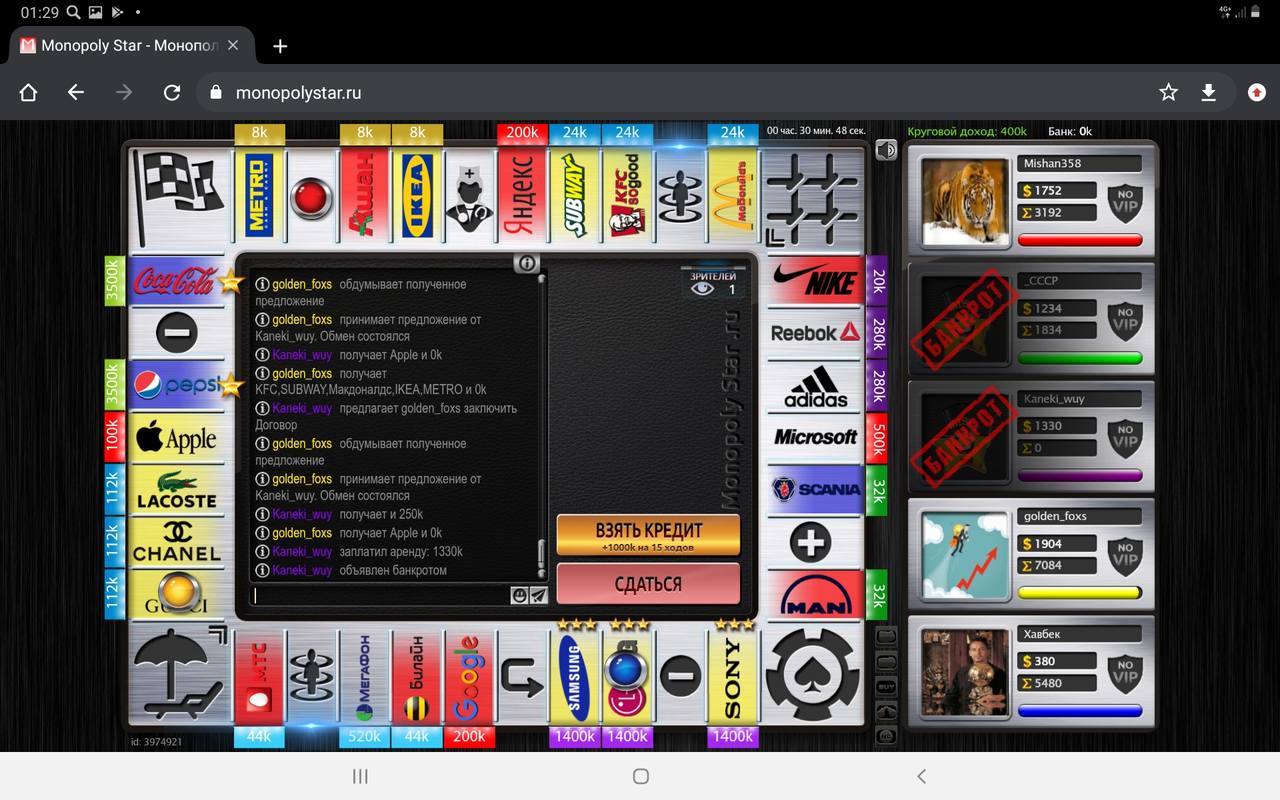Viewport: 1280px width, 800px height.
Task: Tap Android recent apps button
Action: [x=361, y=776]
